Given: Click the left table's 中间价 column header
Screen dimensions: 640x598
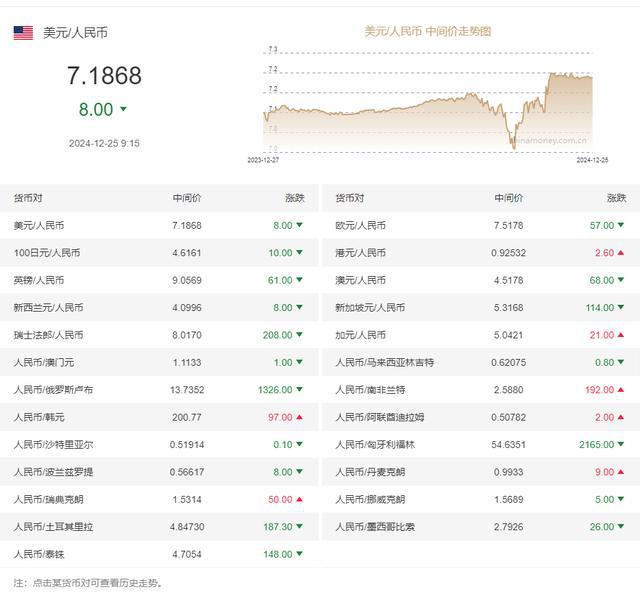Looking at the screenshot, I should tap(187, 198).
